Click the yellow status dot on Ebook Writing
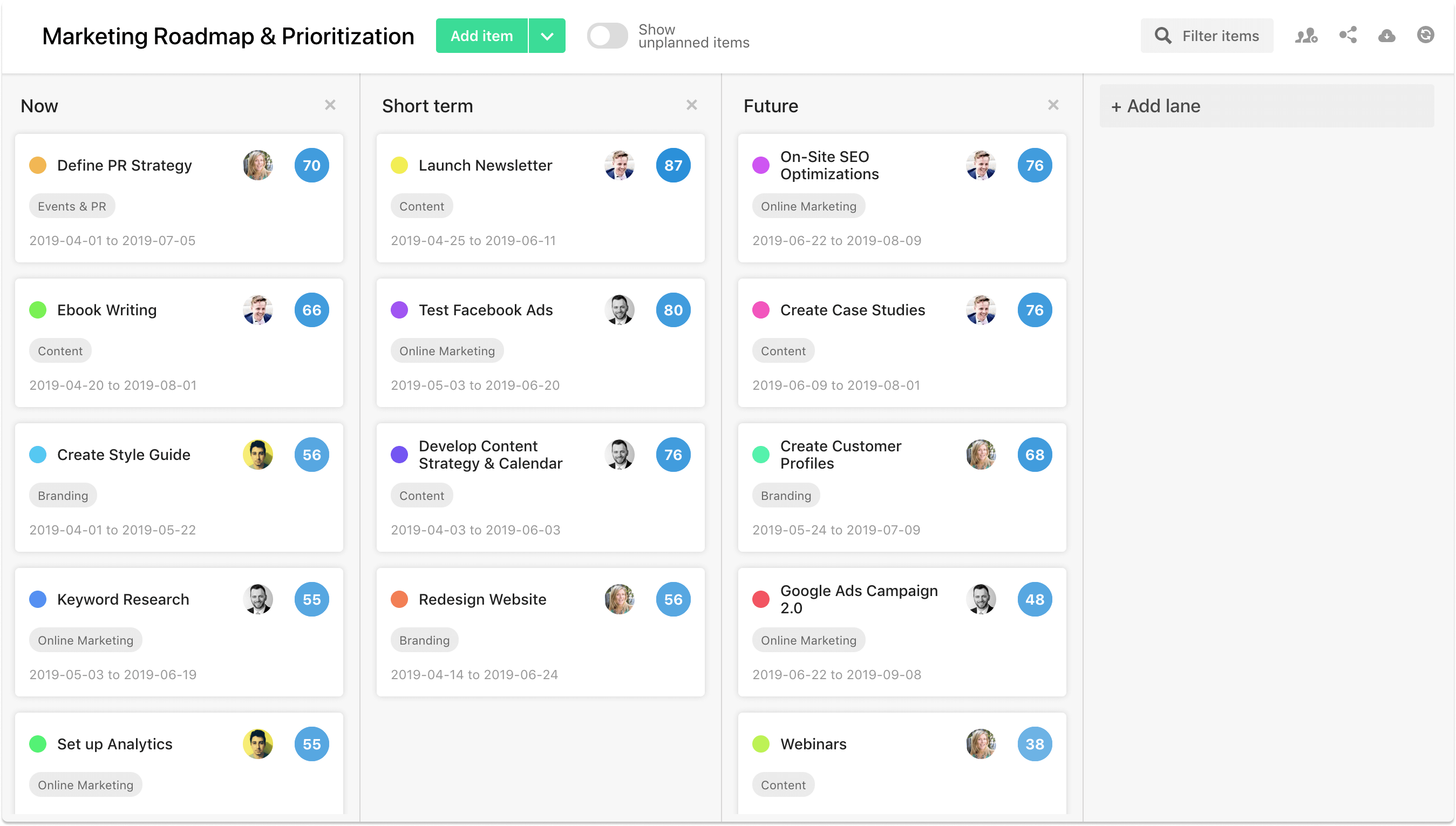Viewport: 1456px width, 826px height. pyautogui.click(x=38, y=310)
